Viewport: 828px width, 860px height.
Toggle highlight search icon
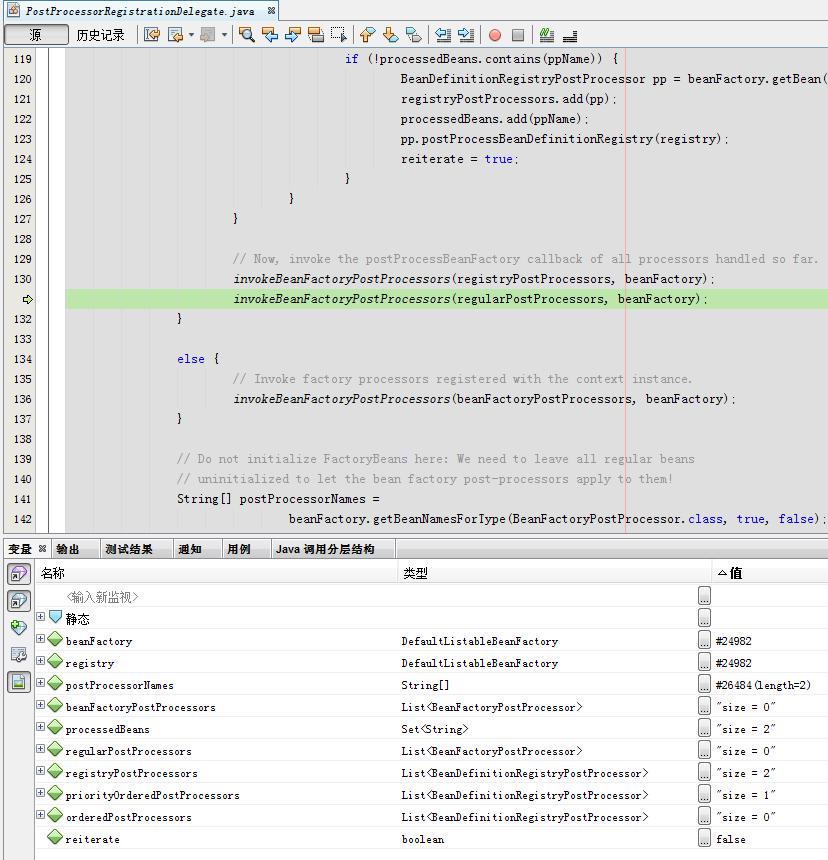click(316, 35)
